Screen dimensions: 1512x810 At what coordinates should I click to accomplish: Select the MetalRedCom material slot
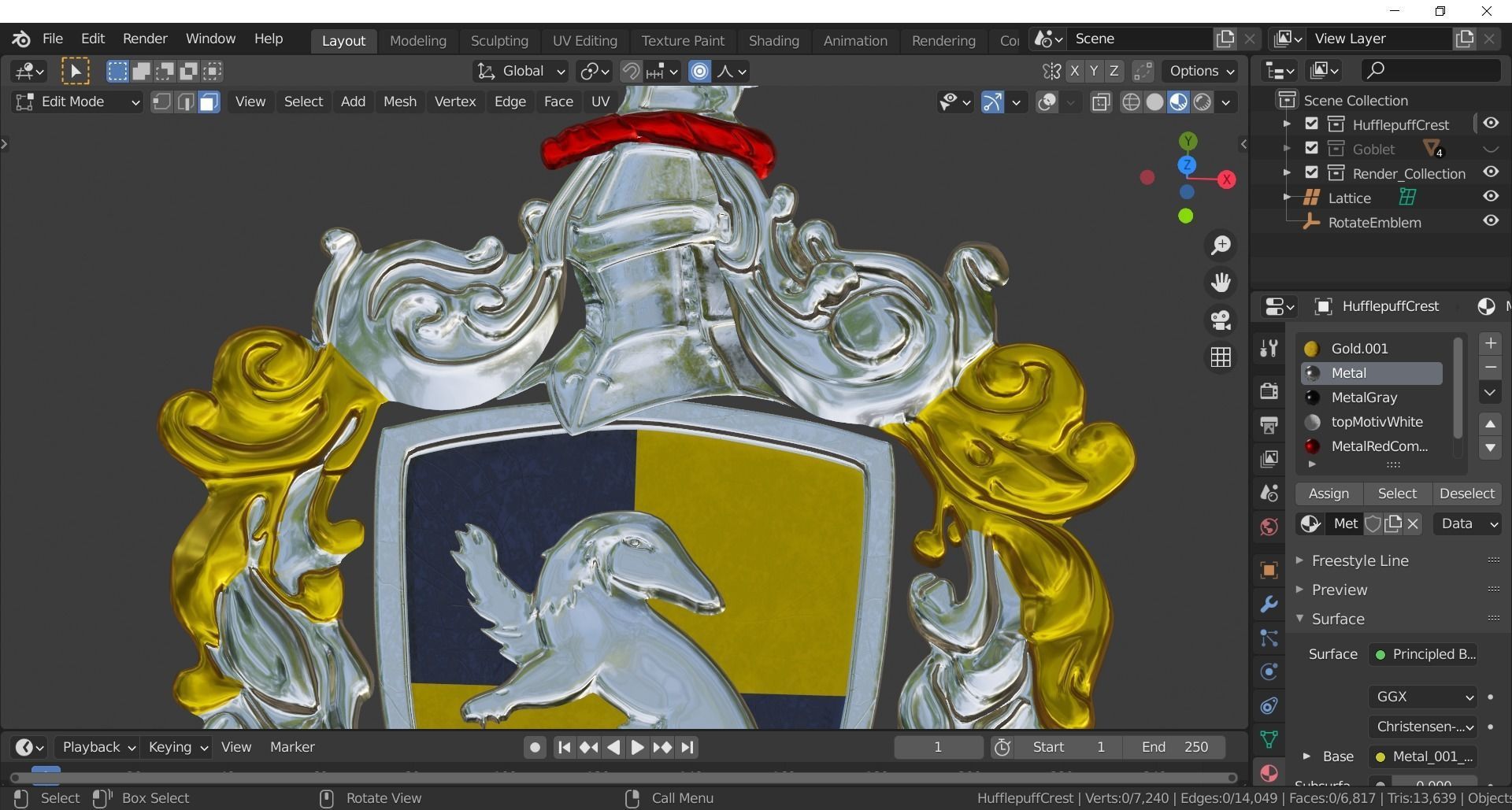(1372, 446)
